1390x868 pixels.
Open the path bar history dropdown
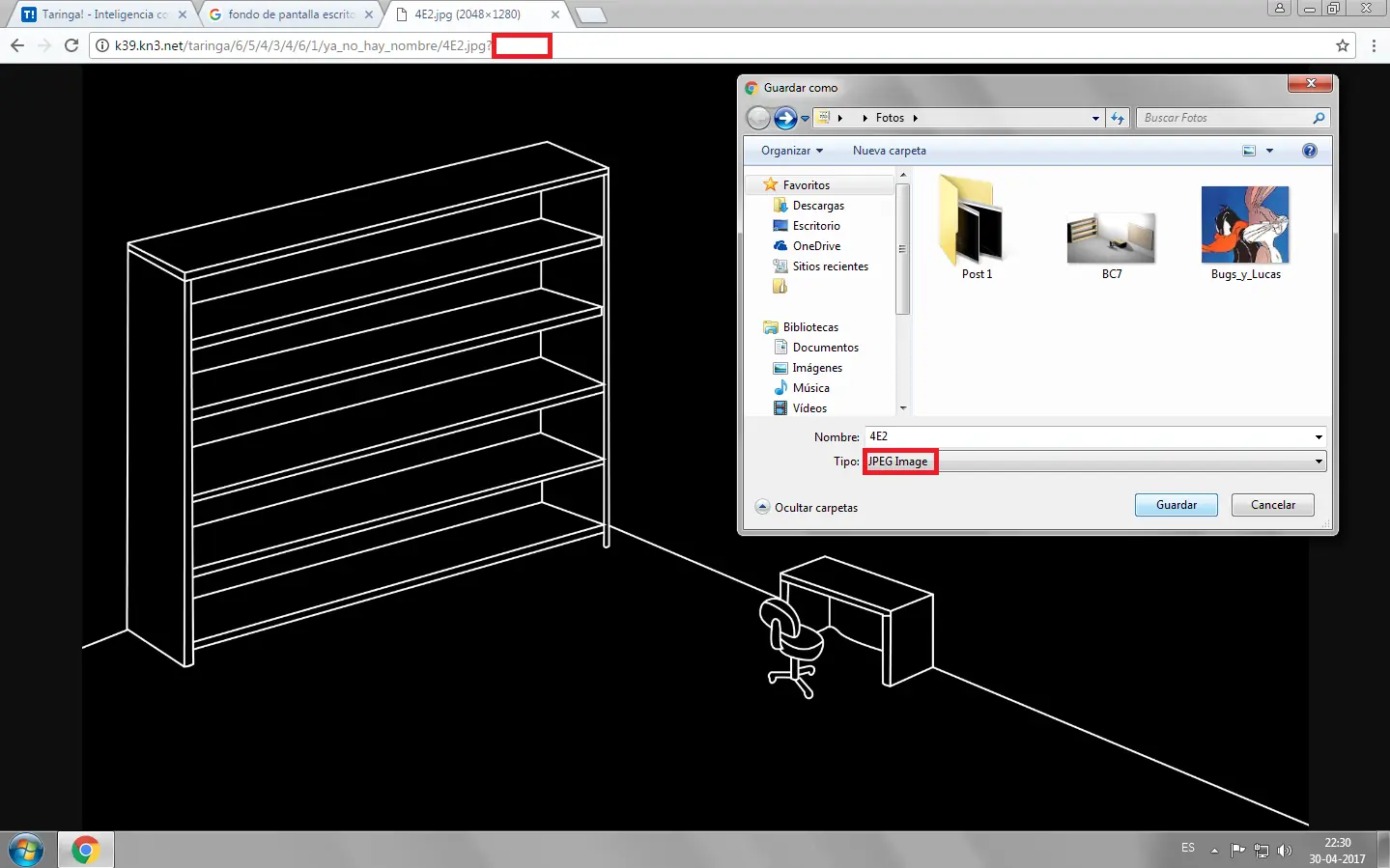(x=1095, y=118)
